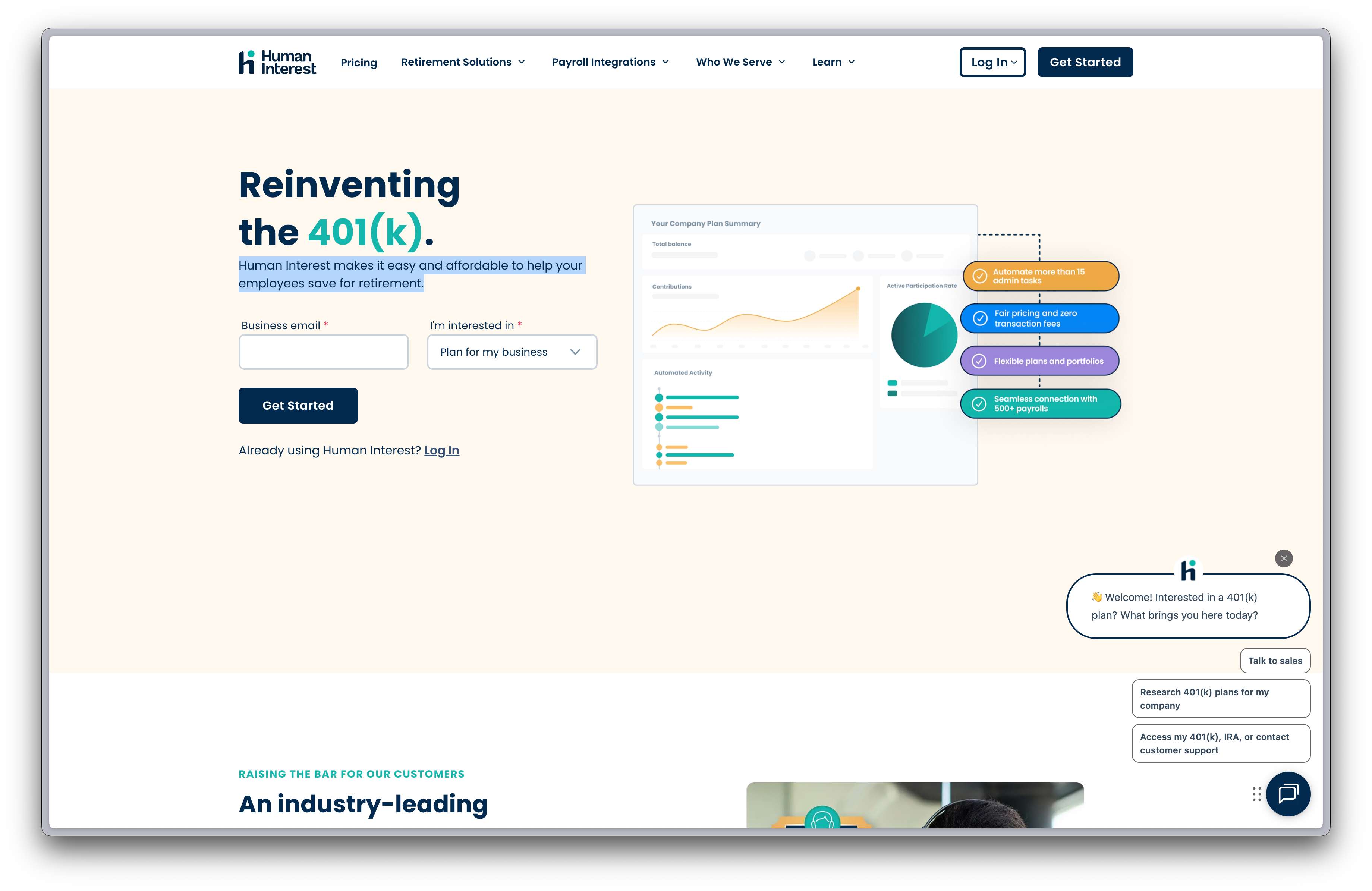Viewport: 1372px width, 891px height.
Task: Click the highlighted Human Interest description text
Action: (x=412, y=274)
